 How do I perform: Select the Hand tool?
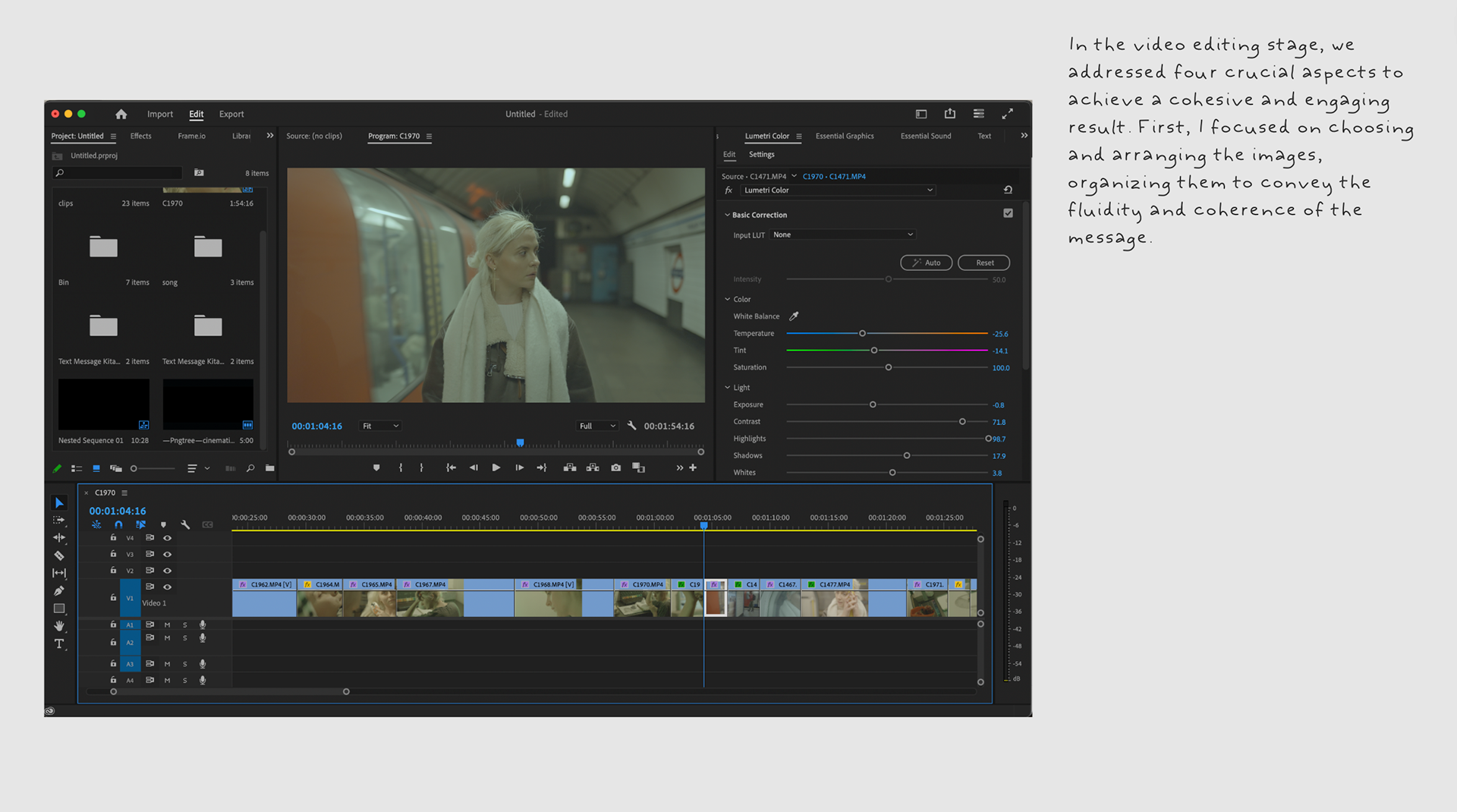[59, 626]
